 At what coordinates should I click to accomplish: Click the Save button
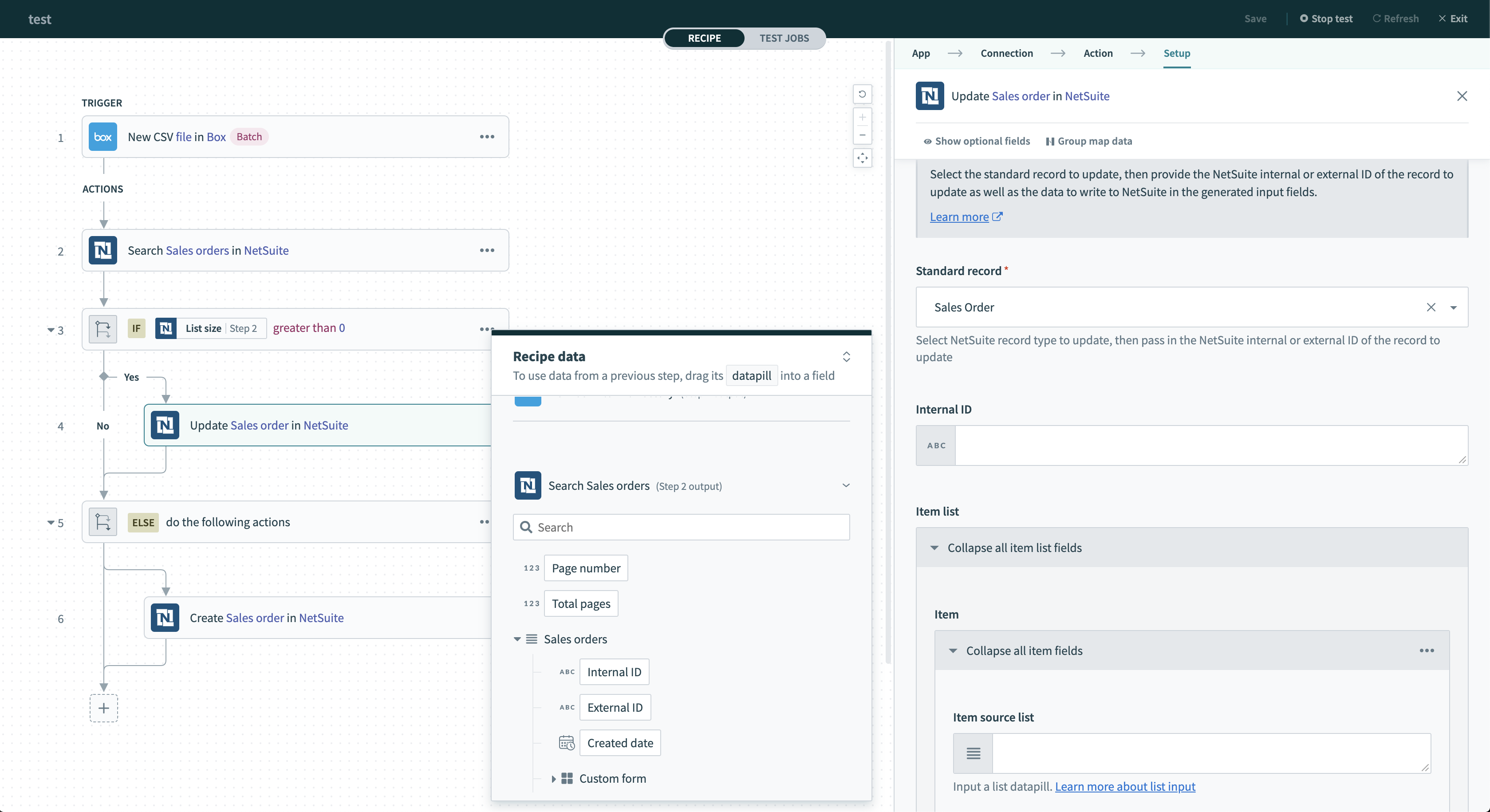click(x=1255, y=19)
